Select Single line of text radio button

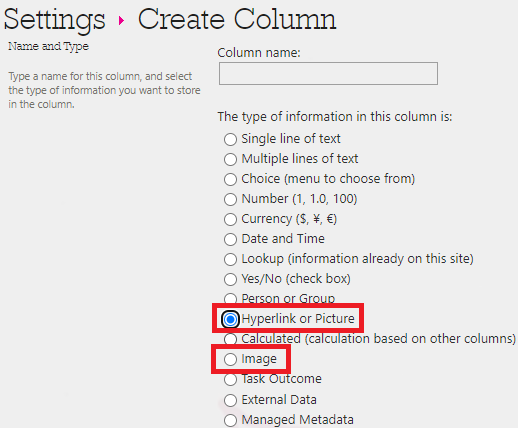230,139
